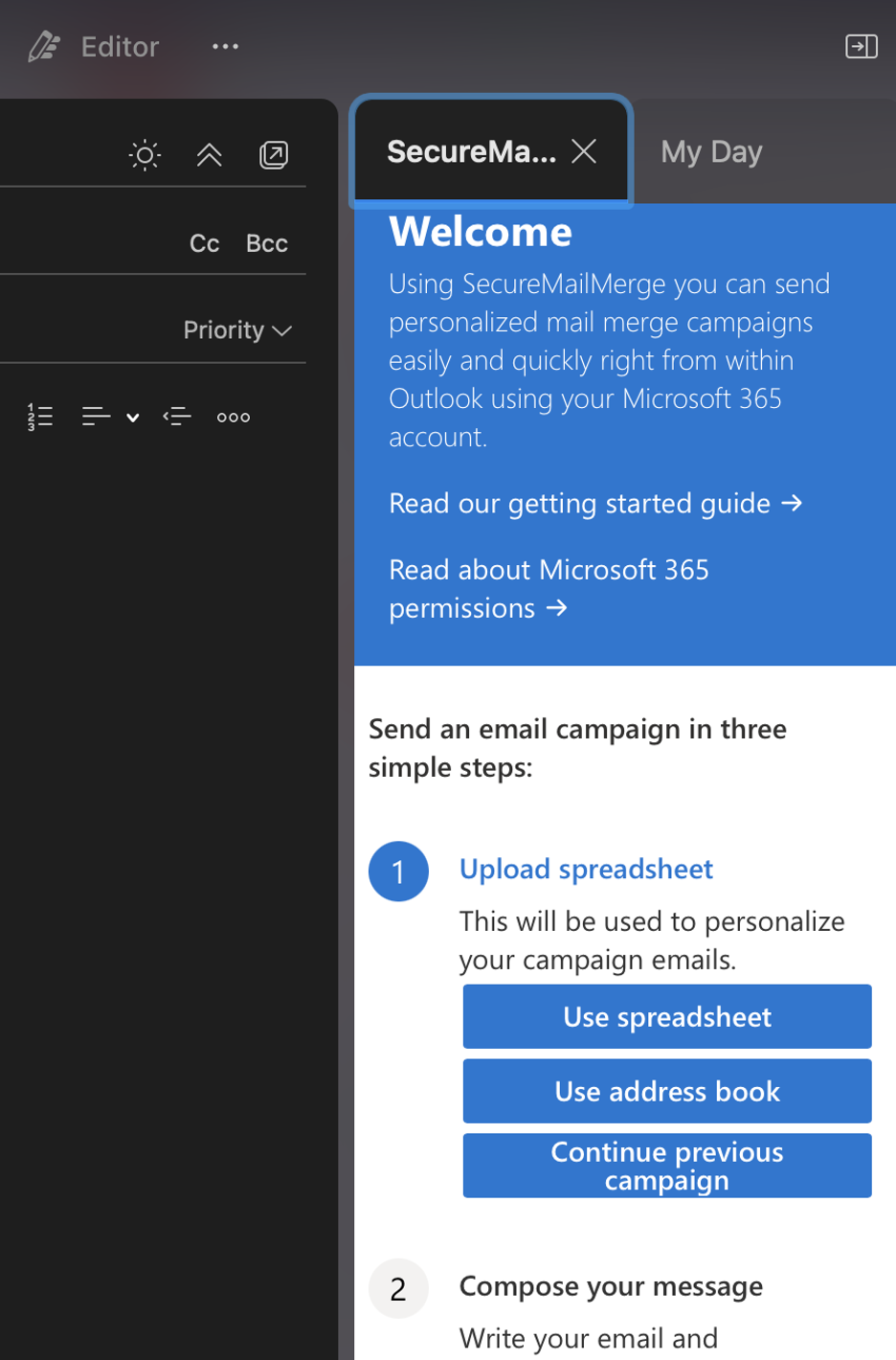Show the Cc field
896x1360 pixels.
204,243
